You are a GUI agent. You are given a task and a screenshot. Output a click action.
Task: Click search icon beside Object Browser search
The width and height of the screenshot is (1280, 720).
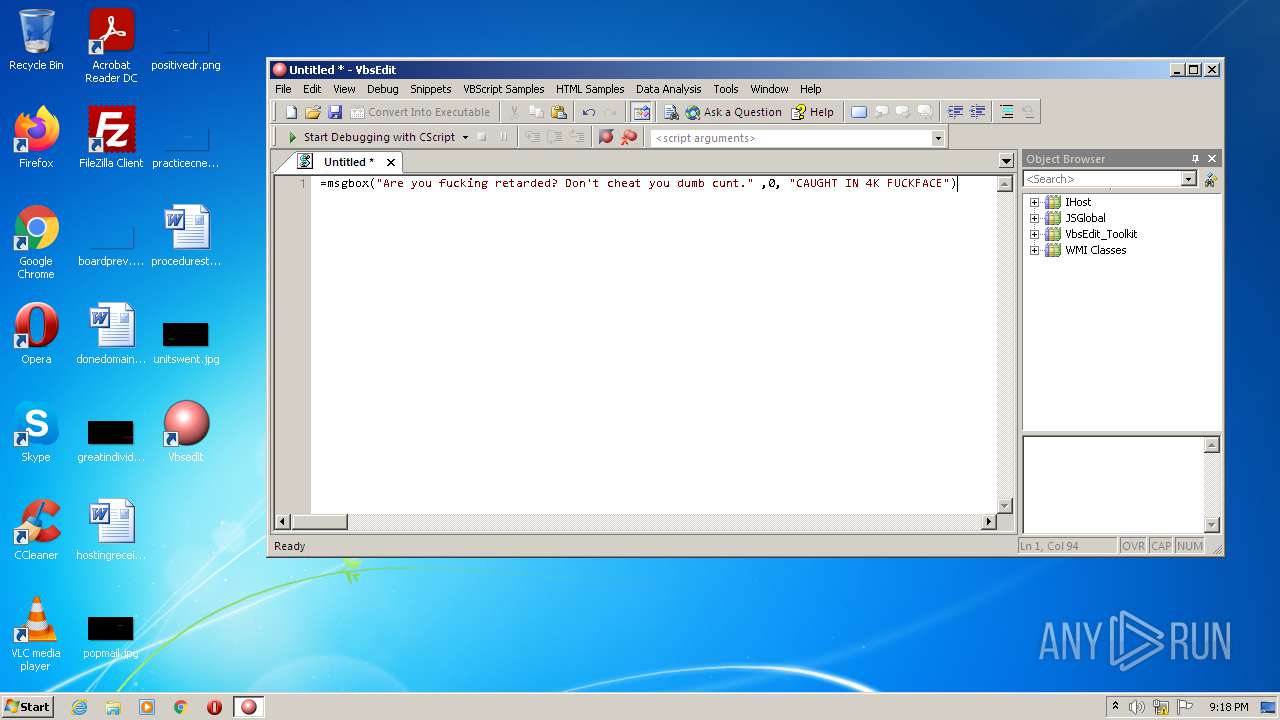click(x=1210, y=179)
